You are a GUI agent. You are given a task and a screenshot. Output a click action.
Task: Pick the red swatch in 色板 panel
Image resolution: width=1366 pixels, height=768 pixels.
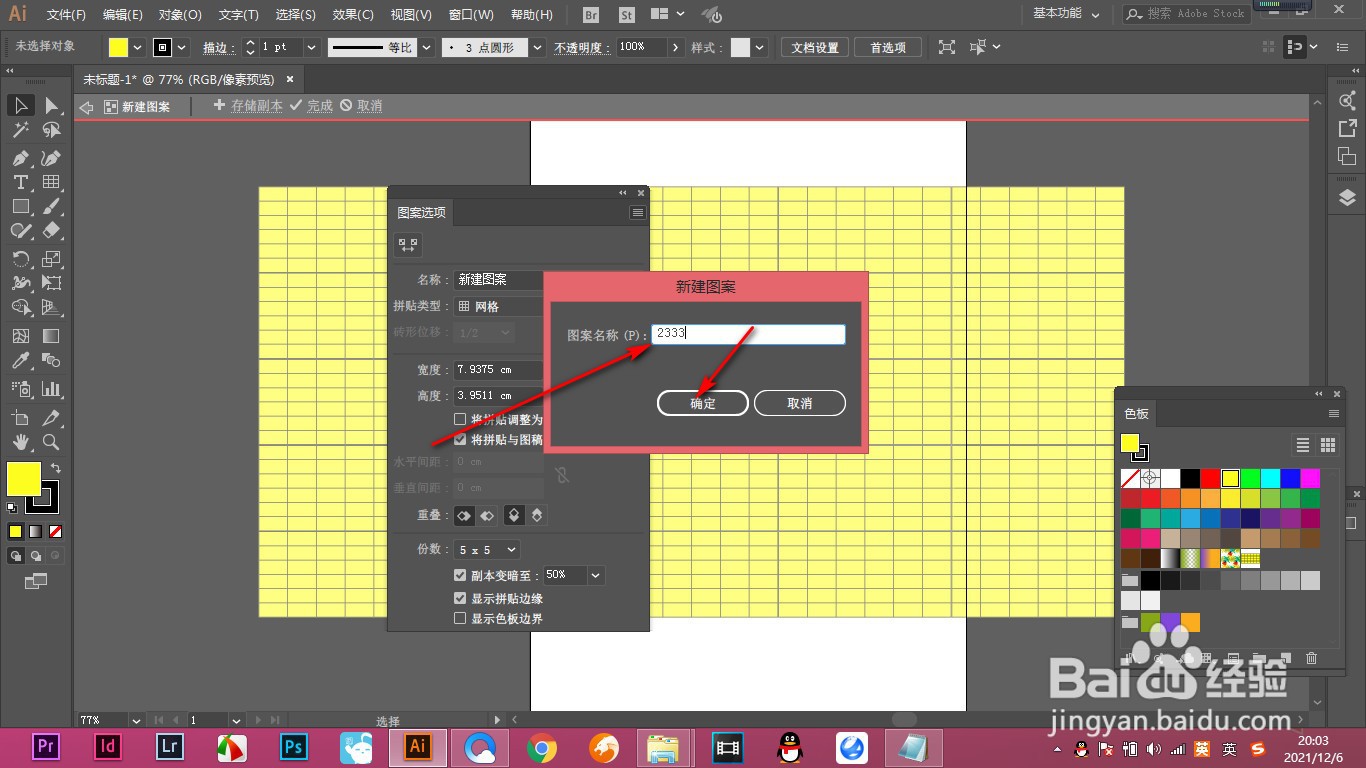click(1210, 478)
